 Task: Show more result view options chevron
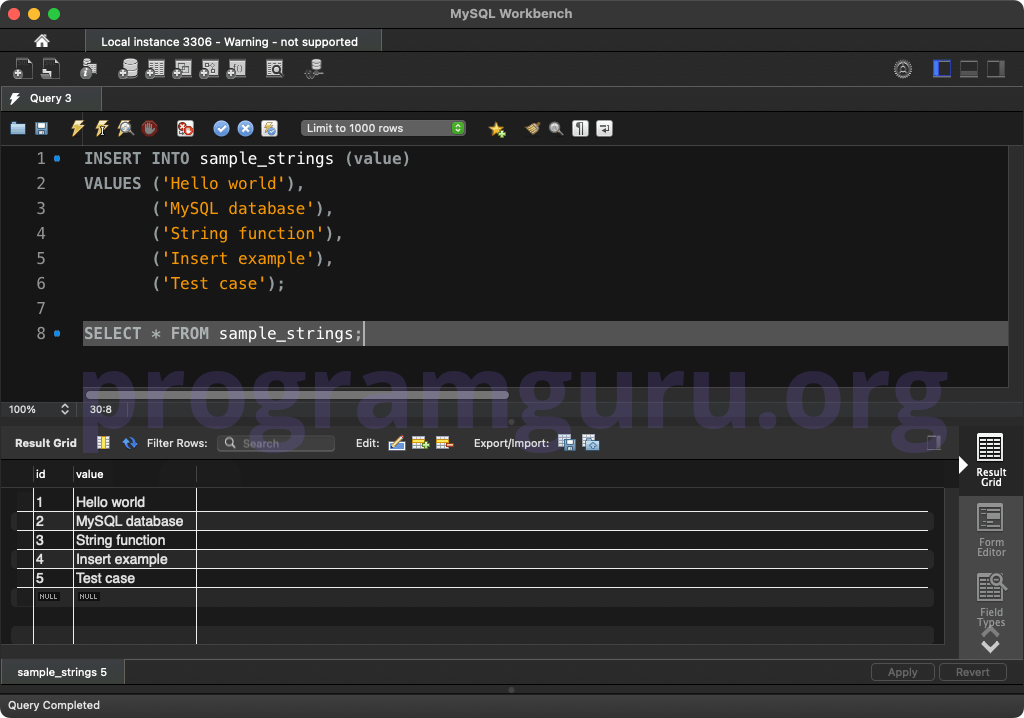[x=991, y=647]
